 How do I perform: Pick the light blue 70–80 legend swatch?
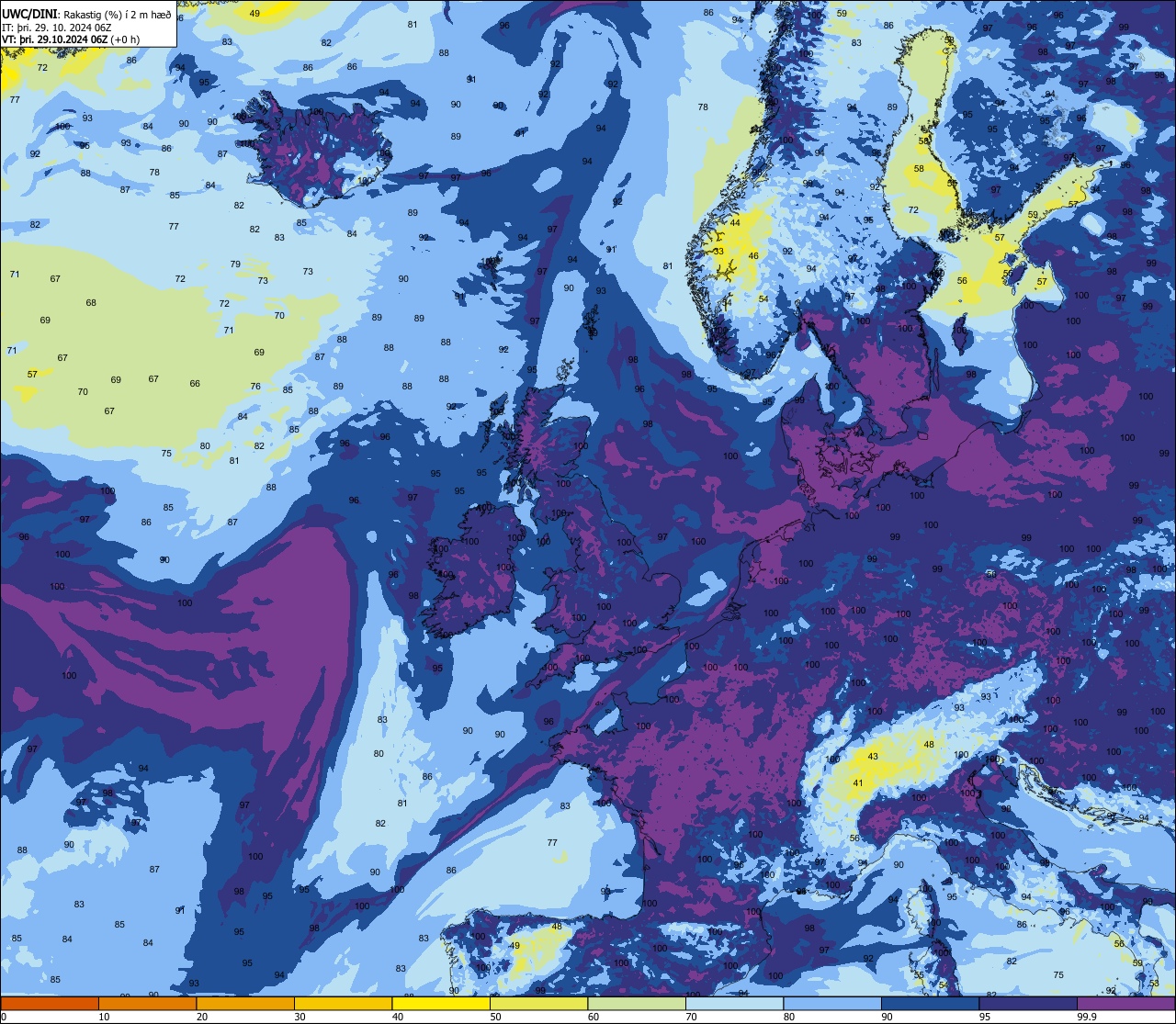pos(734,1003)
